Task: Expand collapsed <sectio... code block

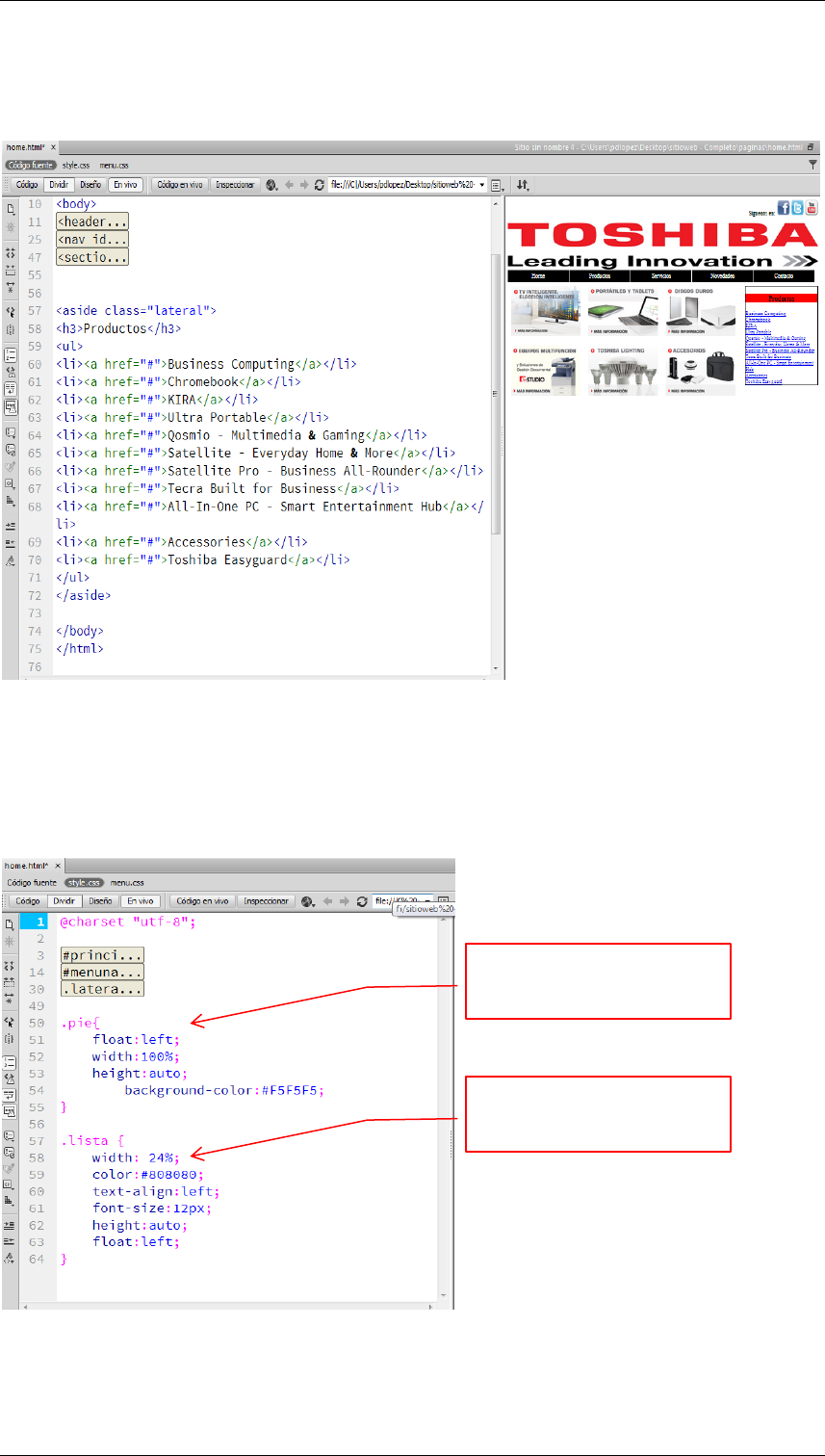Action: [x=92, y=256]
